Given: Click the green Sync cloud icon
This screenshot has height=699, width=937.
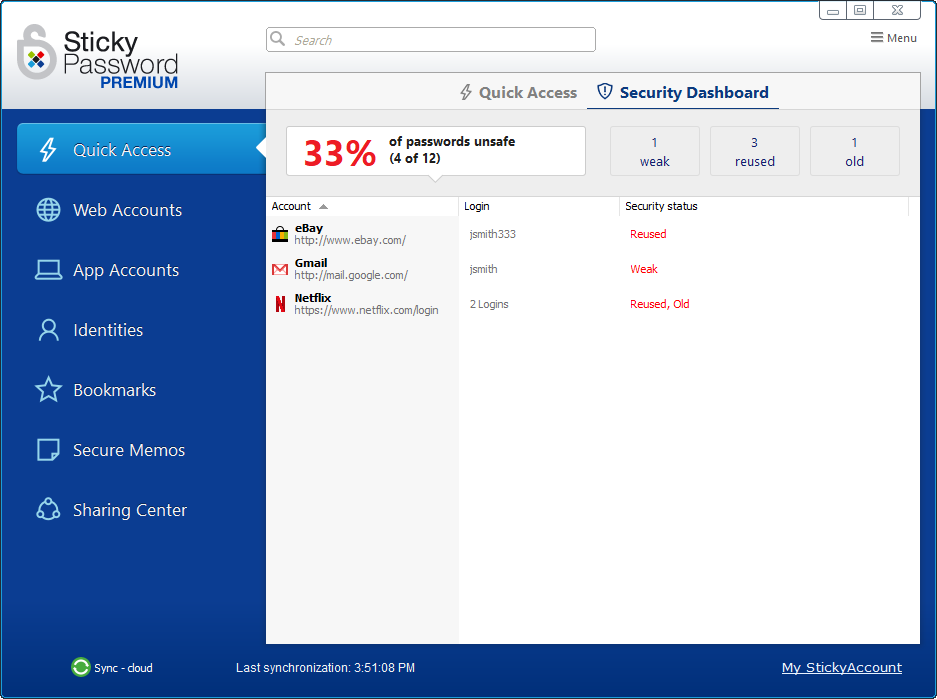Looking at the screenshot, I should point(81,667).
